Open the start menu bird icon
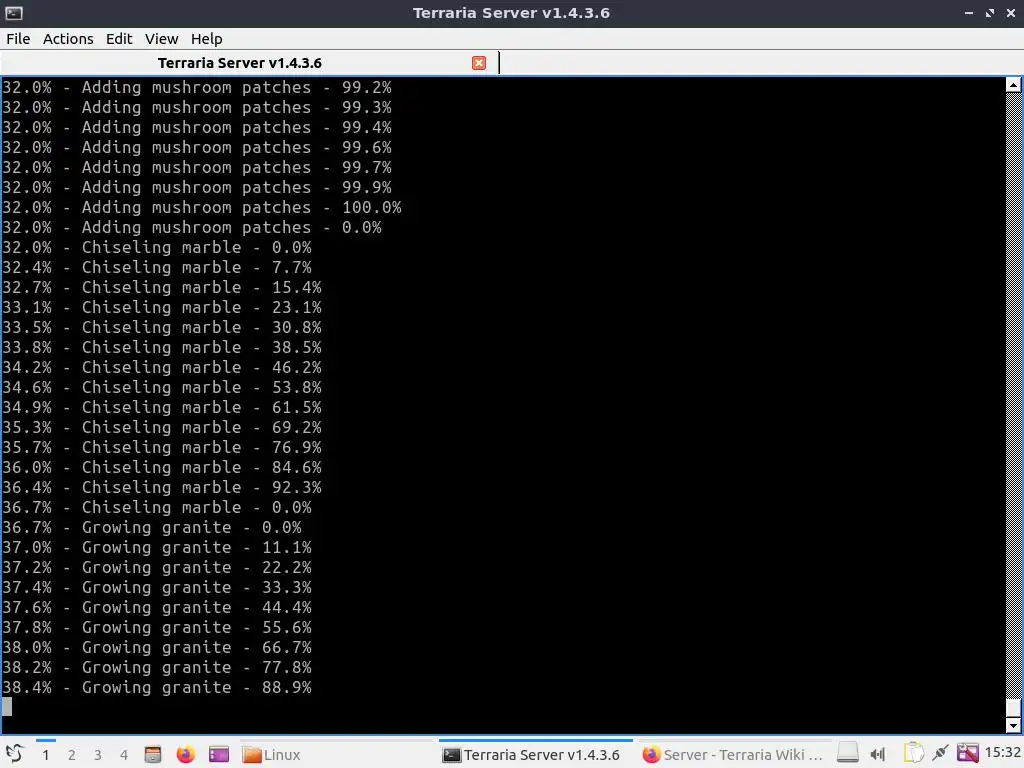Image resolution: width=1024 pixels, height=768 pixels. (14, 754)
